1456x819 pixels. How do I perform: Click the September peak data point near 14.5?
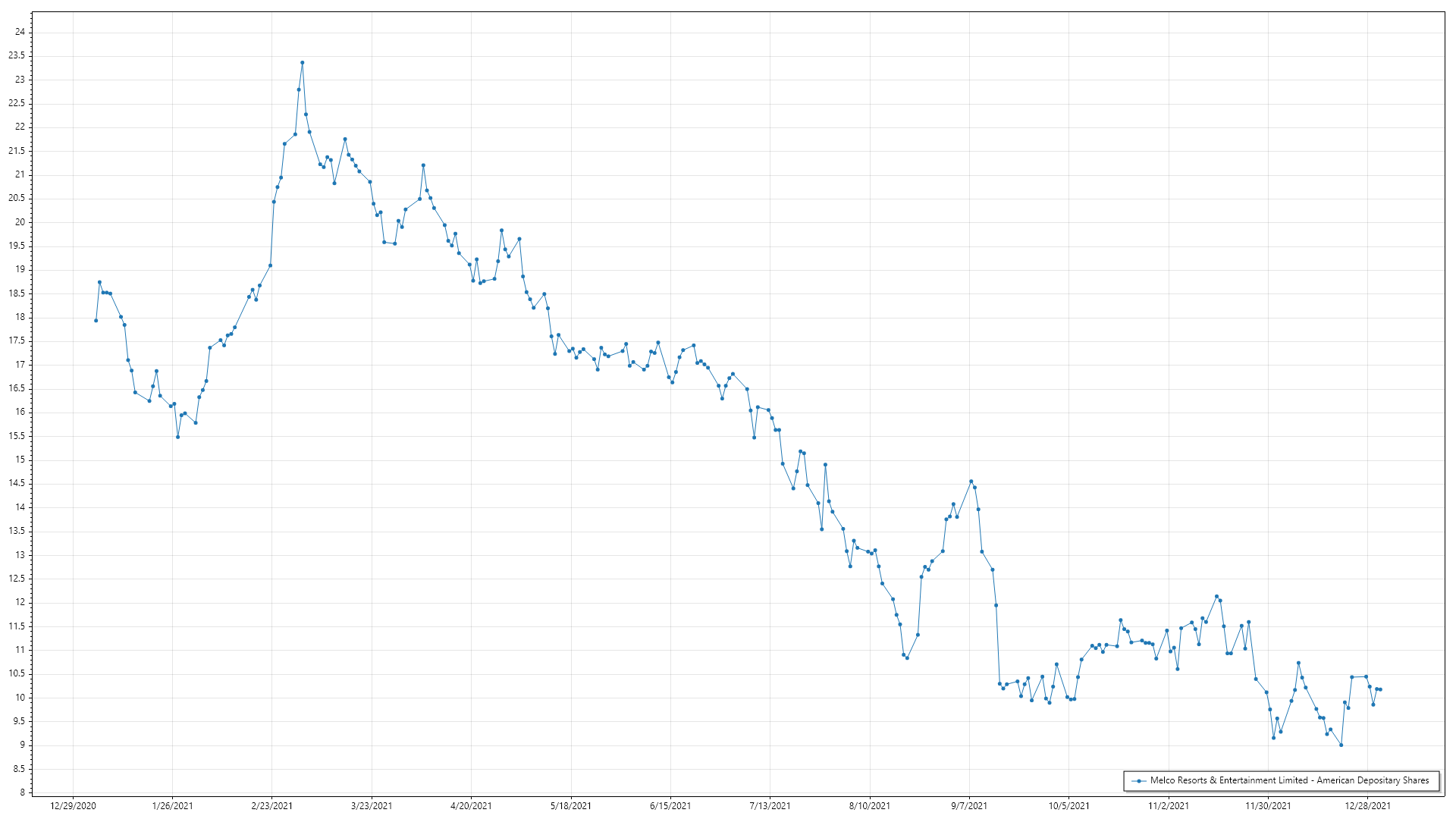[971, 482]
